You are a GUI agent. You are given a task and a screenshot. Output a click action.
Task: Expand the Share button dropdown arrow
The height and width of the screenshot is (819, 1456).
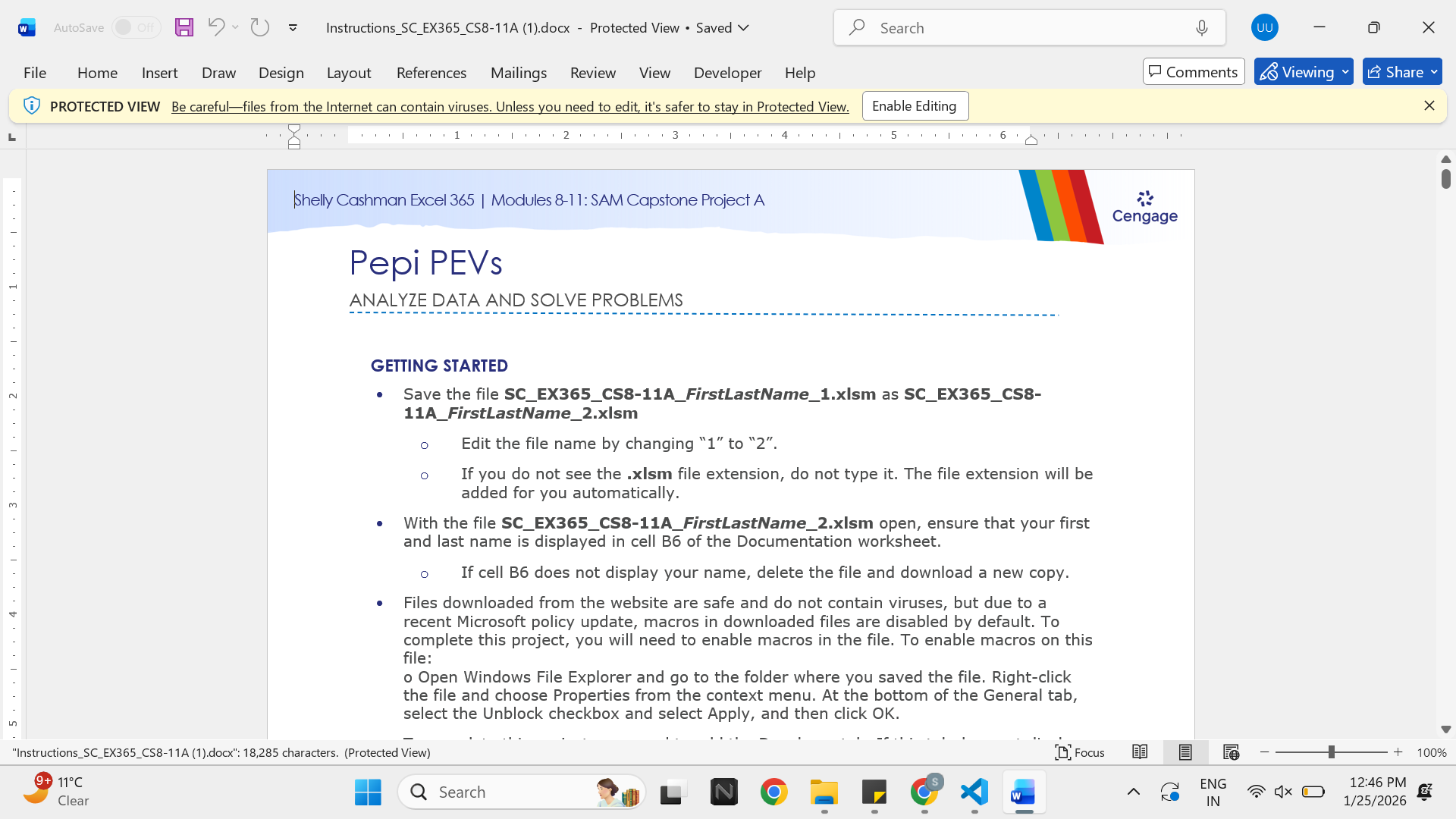1434,72
